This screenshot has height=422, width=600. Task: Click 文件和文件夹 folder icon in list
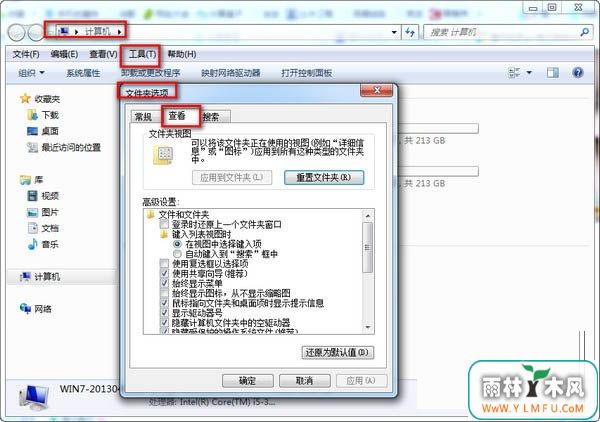(150, 215)
